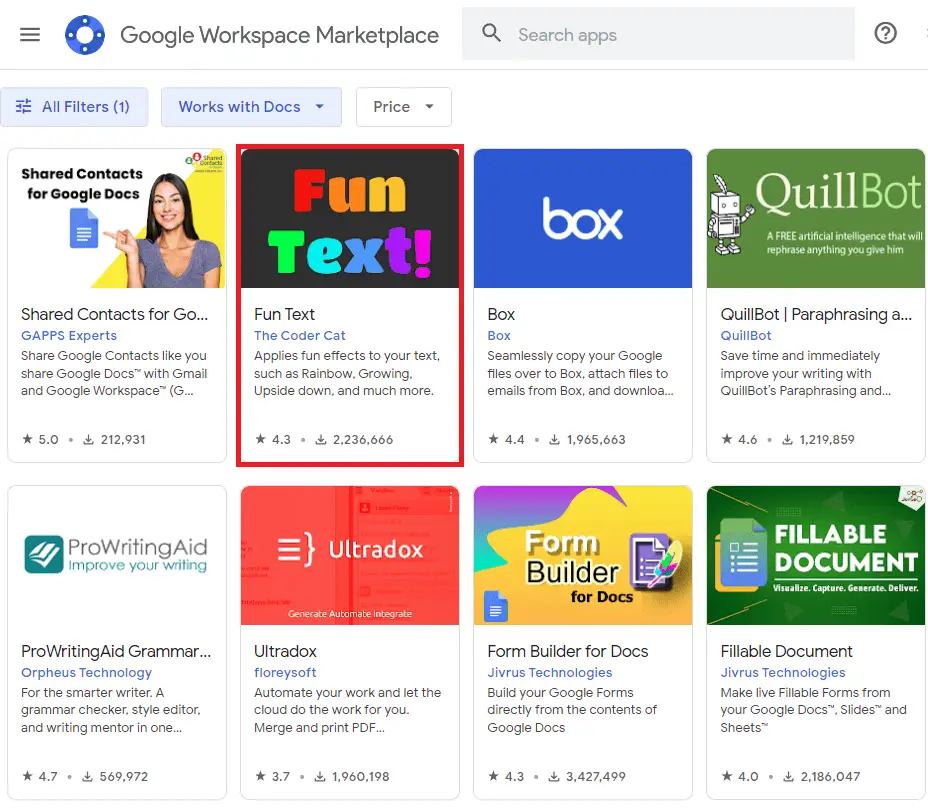Click the QuillBot description about Paraphrasing
928x812 pixels.
(x=806, y=373)
